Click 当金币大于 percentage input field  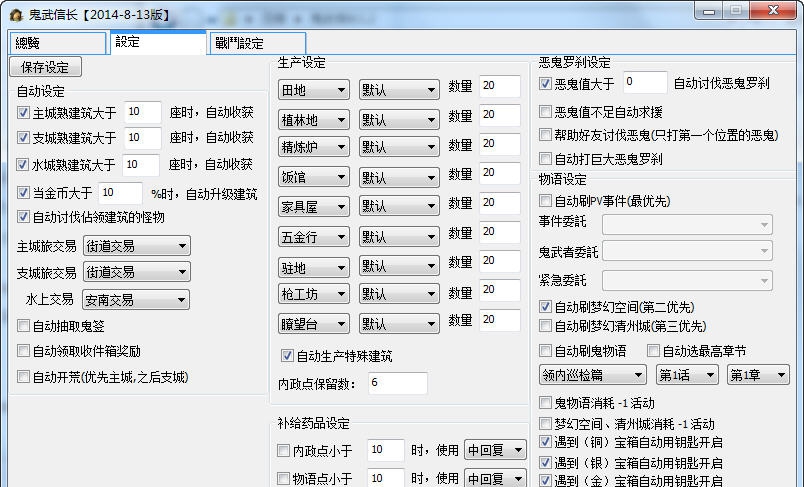click(x=120, y=193)
